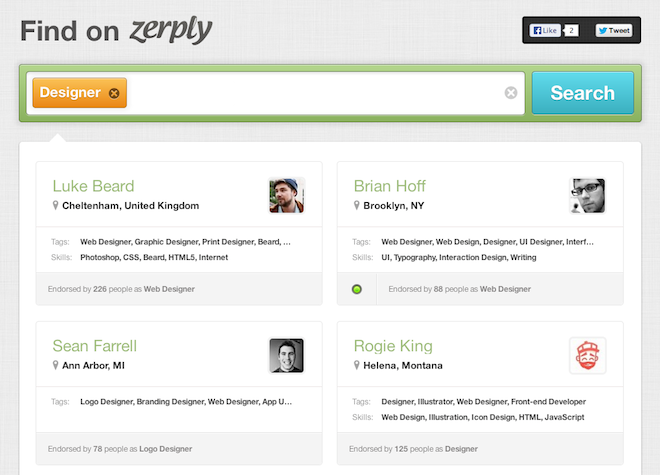Click the Designer orange tag label

click(70, 93)
